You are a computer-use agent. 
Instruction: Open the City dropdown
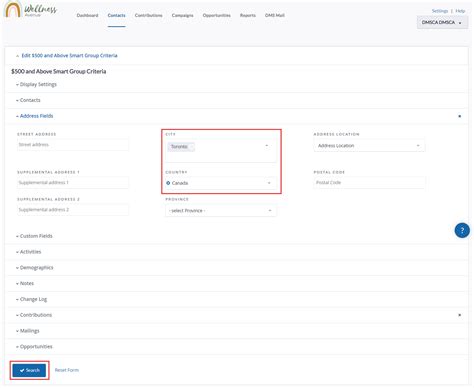221,151
